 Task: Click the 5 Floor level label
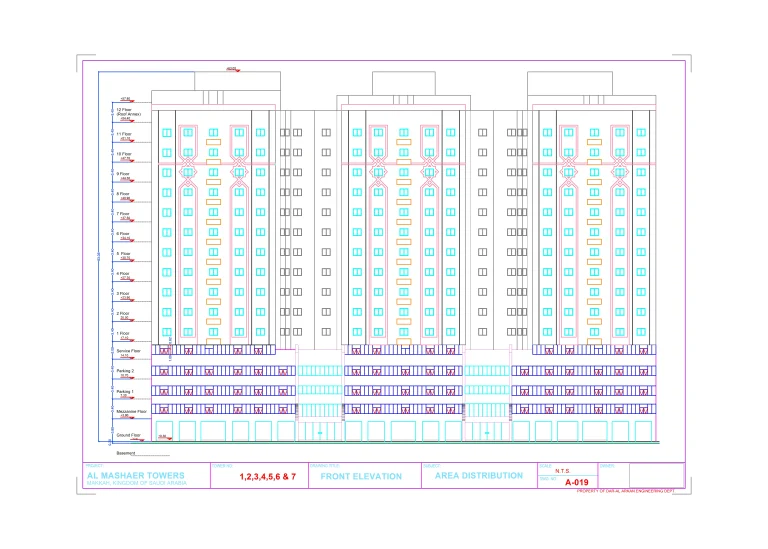coord(124,253)
